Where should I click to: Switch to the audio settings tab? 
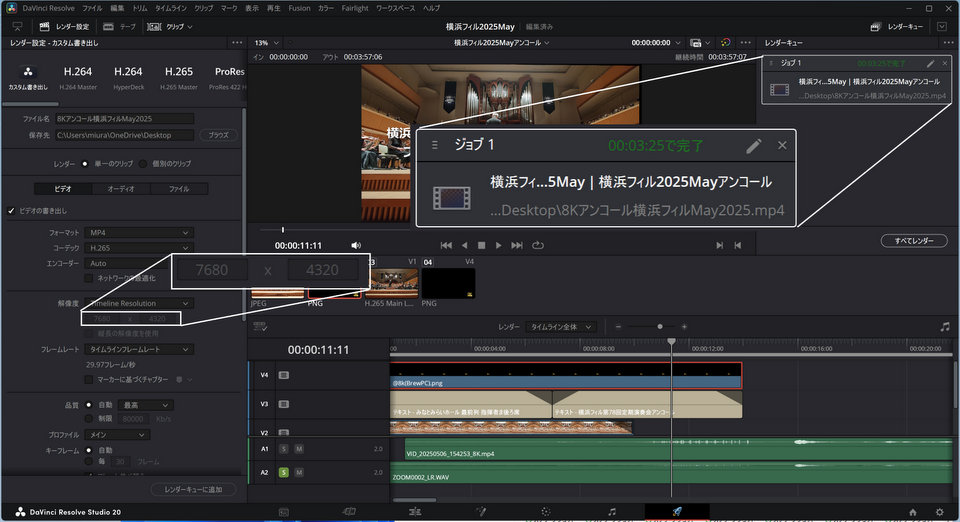coord(121,188)
